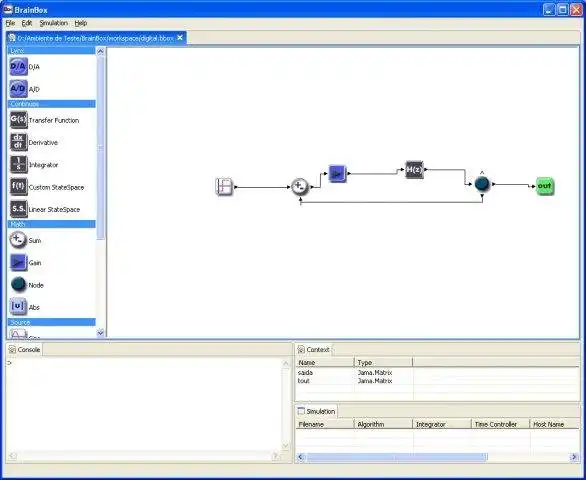
Task: Click Simulation table scroll right arrow
Action: coord(574,457)
